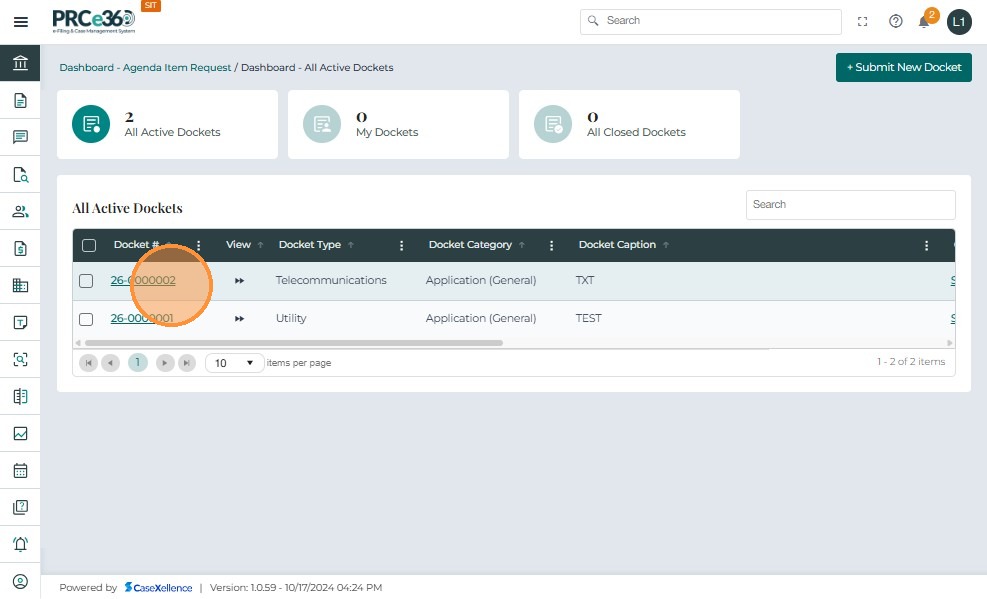This screenshot has height=599, width=987.
Task: Open the hamburger navigation menu
Action: [20, 21]
